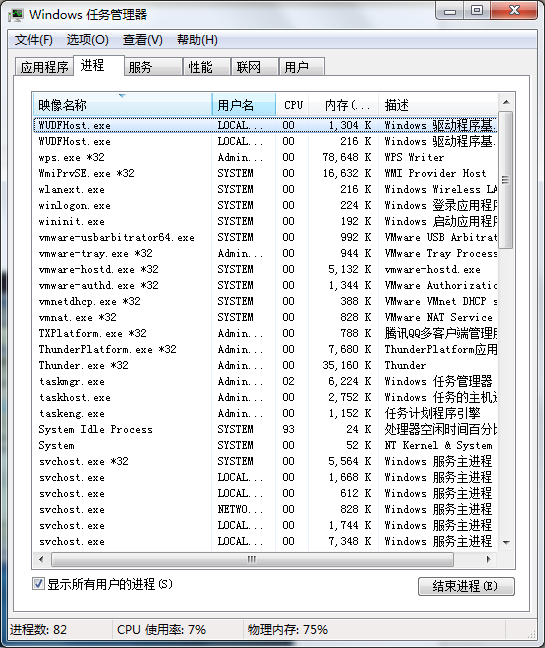Select vmnetdhcp.exe *32 process
This screenshot has width=545, height=648.
click(265, 301)
